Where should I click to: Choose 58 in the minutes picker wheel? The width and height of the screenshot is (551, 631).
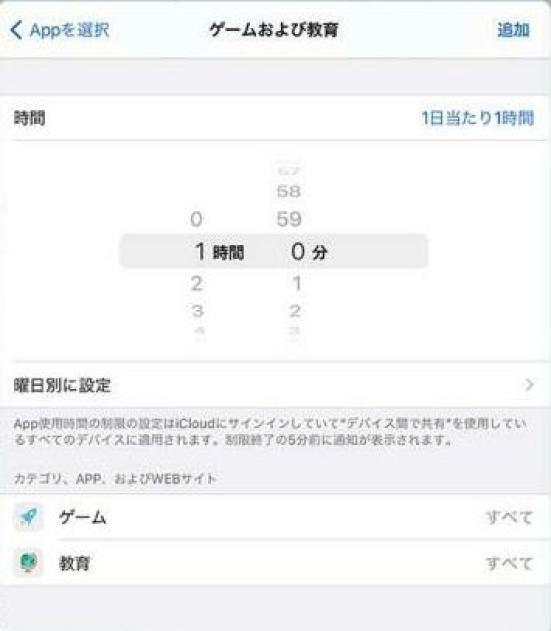(289, 191)
